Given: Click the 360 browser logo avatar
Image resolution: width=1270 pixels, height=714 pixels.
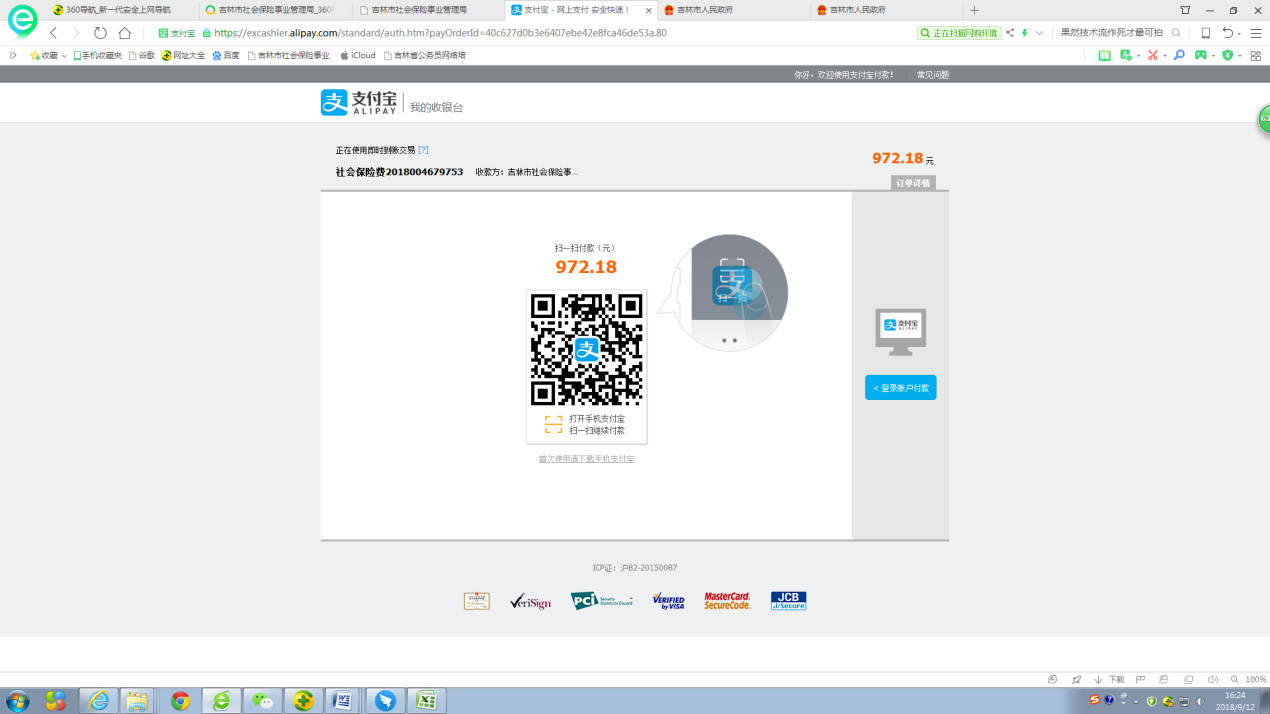Looking at the screenshot, I should (22, 20).
